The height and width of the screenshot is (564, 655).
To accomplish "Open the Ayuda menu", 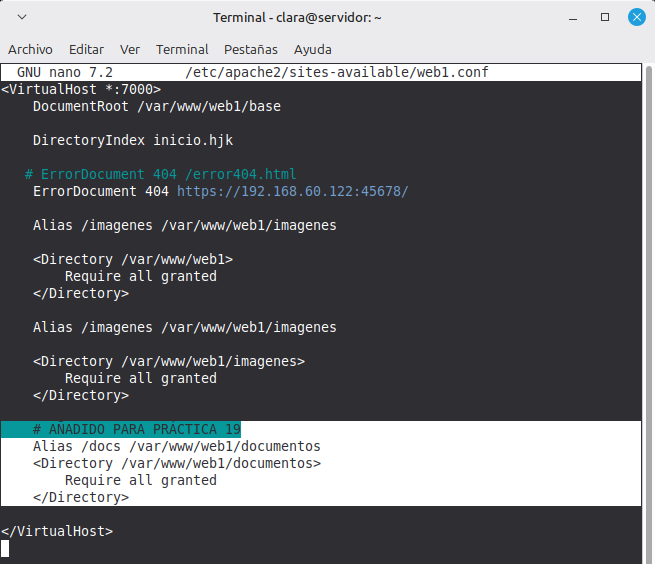I will (313, 49).
